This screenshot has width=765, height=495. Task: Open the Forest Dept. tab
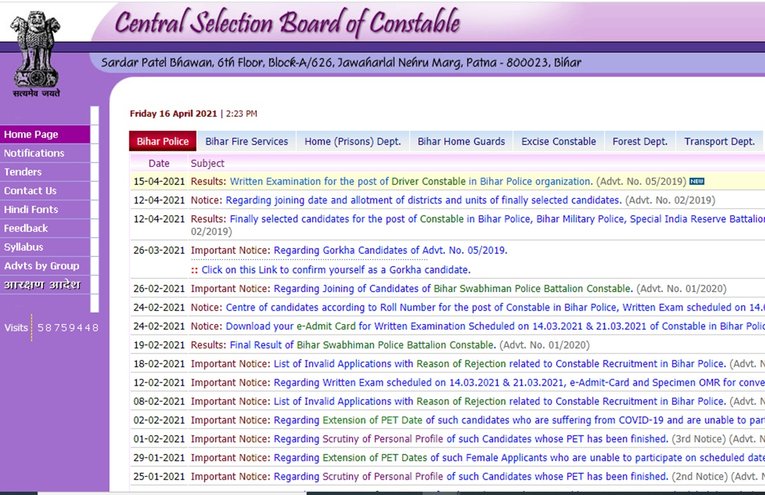click(x=640, y=142)
